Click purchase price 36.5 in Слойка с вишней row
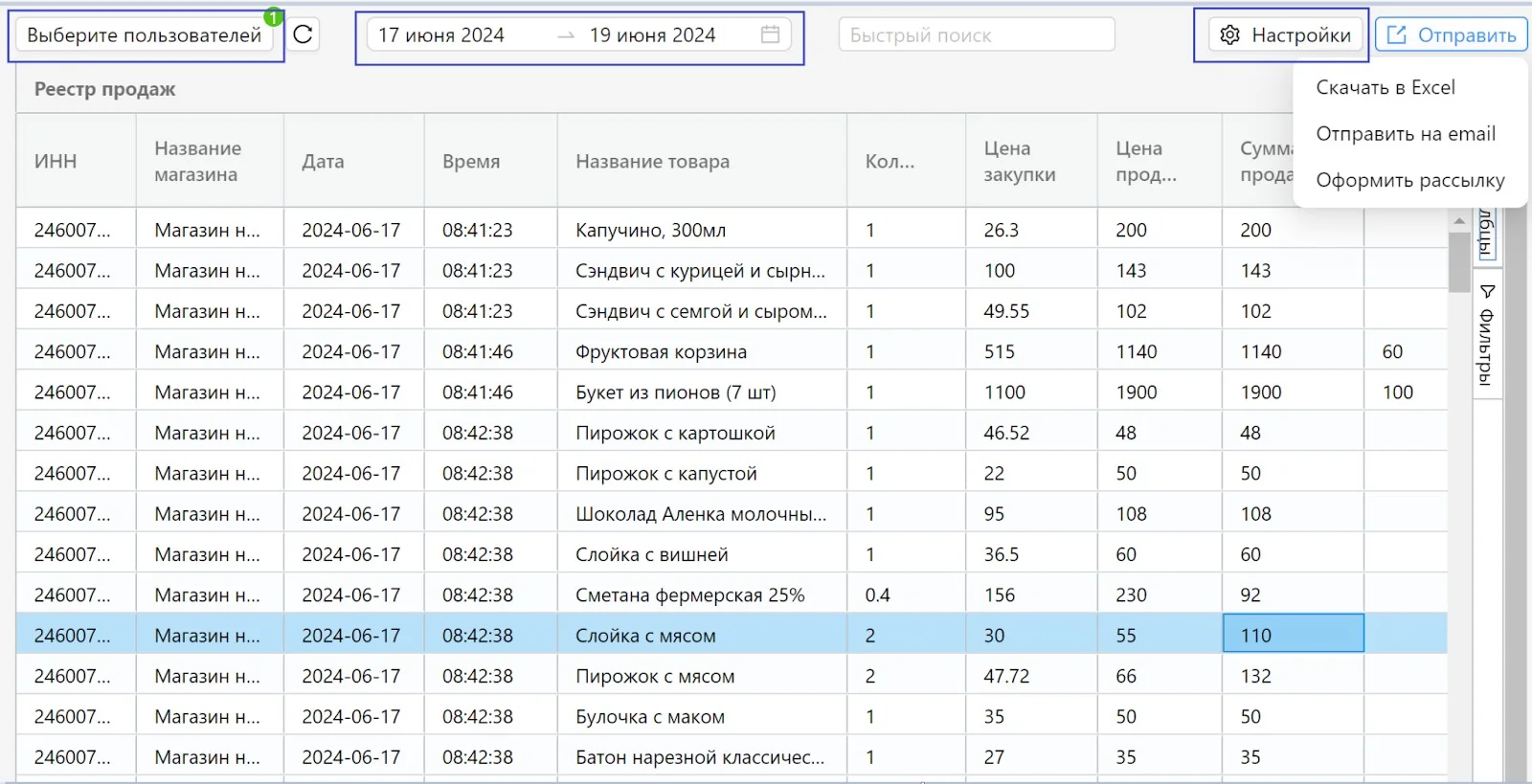This screenshot has height=784, width=1532. (x=1031, y=554)
